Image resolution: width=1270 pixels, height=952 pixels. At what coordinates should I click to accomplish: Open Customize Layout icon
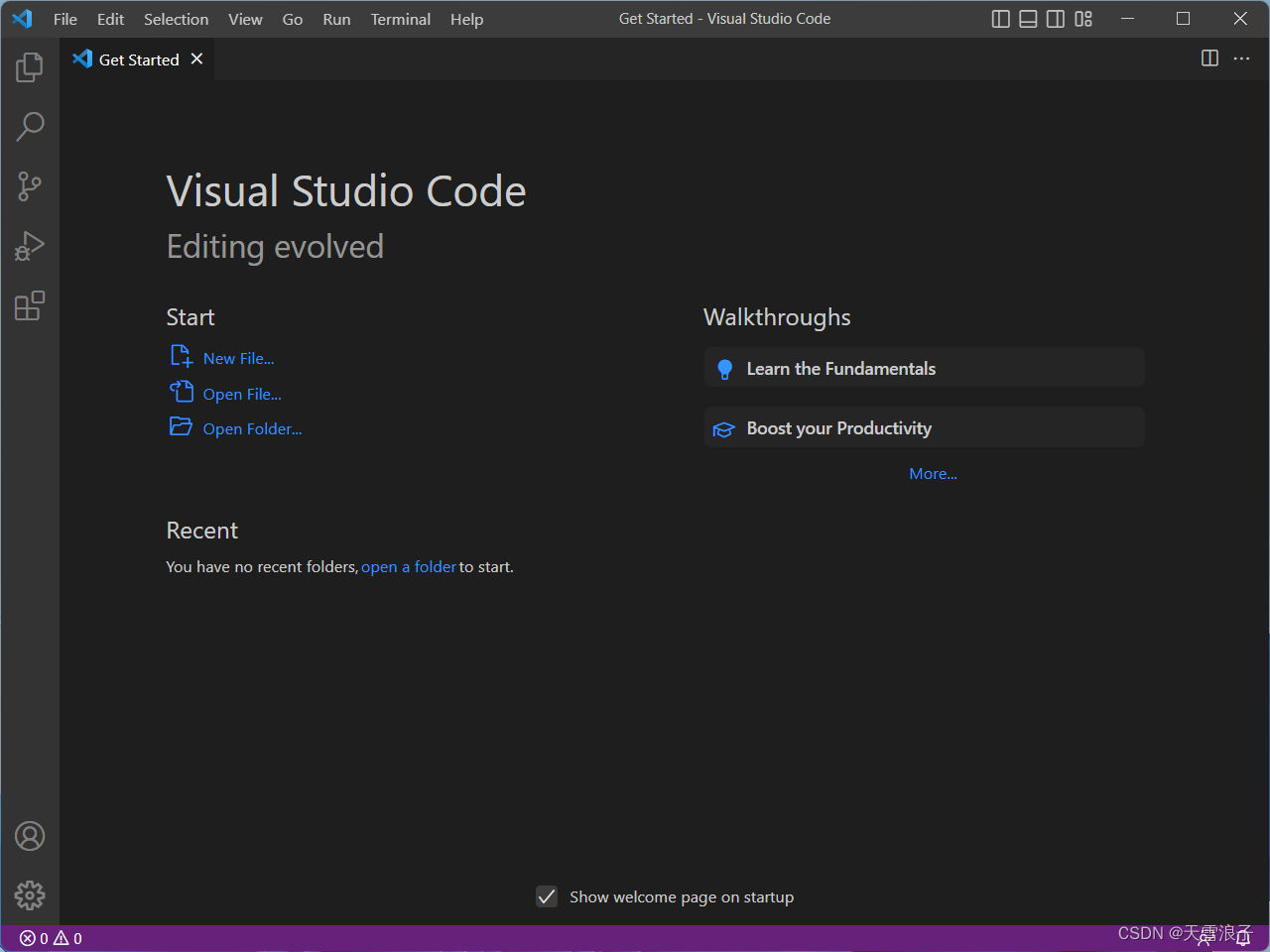[1083, 19]
